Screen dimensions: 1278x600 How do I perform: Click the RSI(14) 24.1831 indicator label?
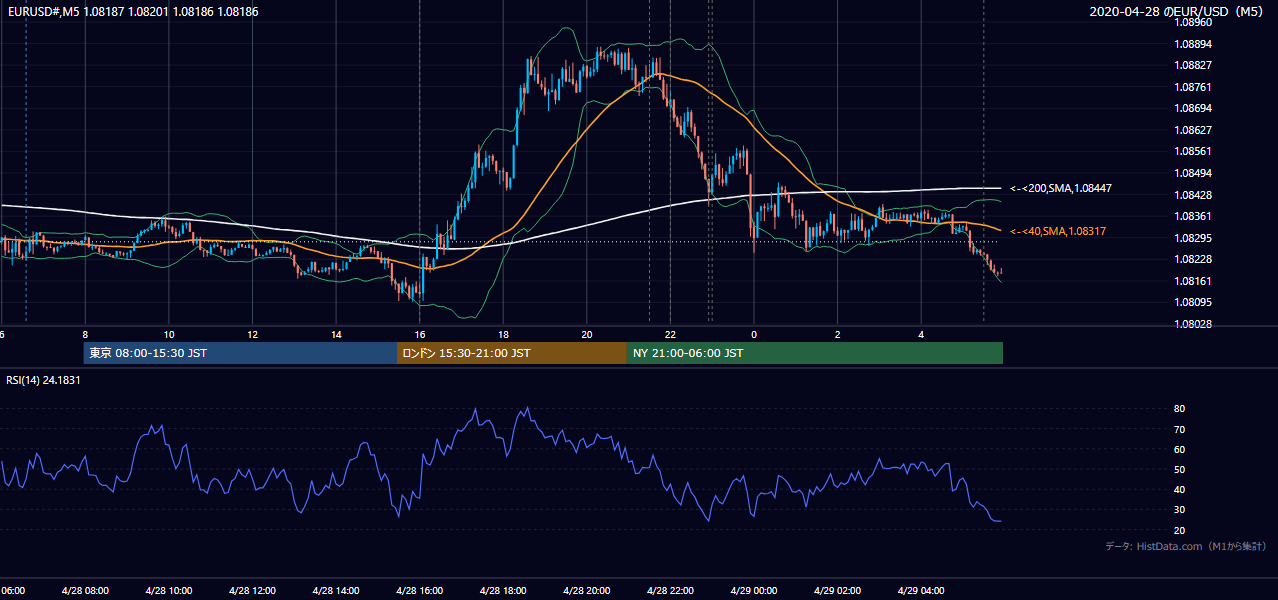pyautogui.click(x=43, y=380)
